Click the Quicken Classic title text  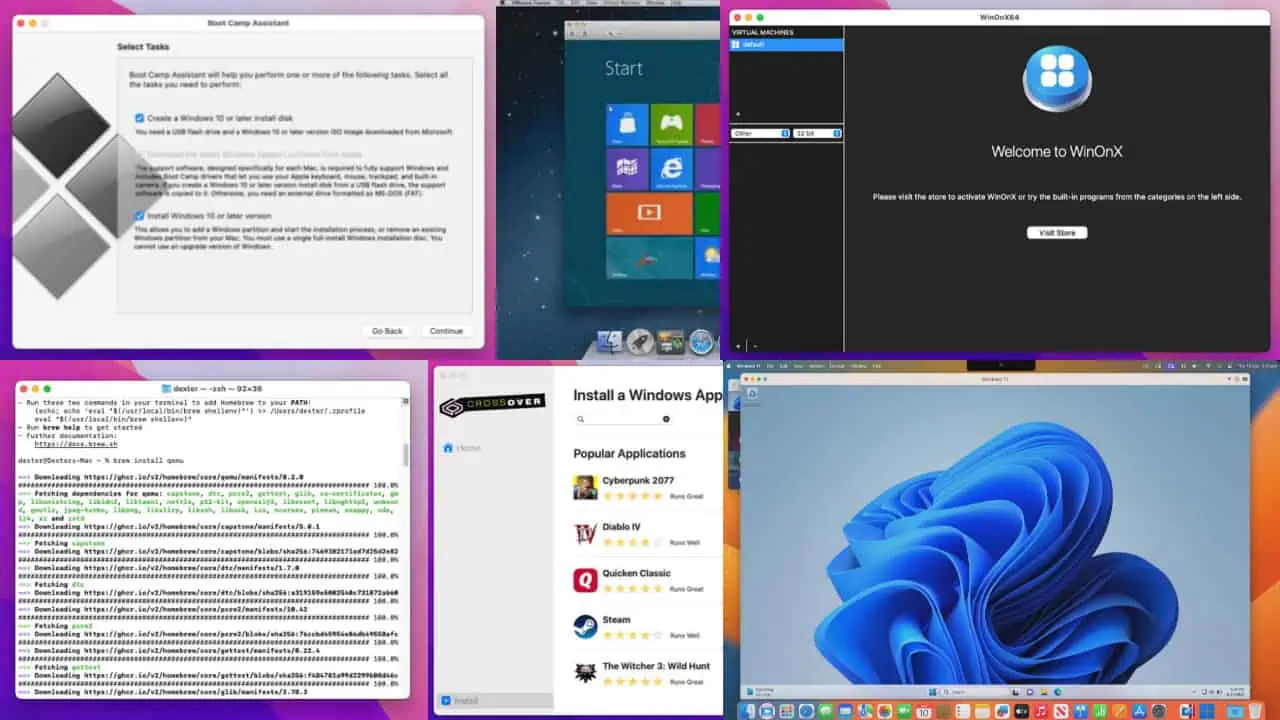click(636, 573)
